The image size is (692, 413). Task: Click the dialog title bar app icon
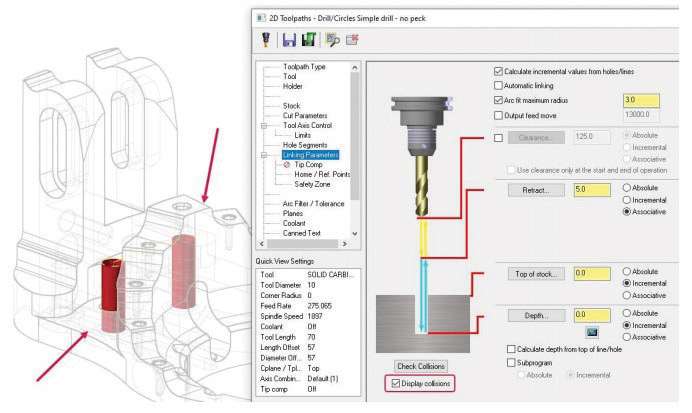[x=261, y=18]
